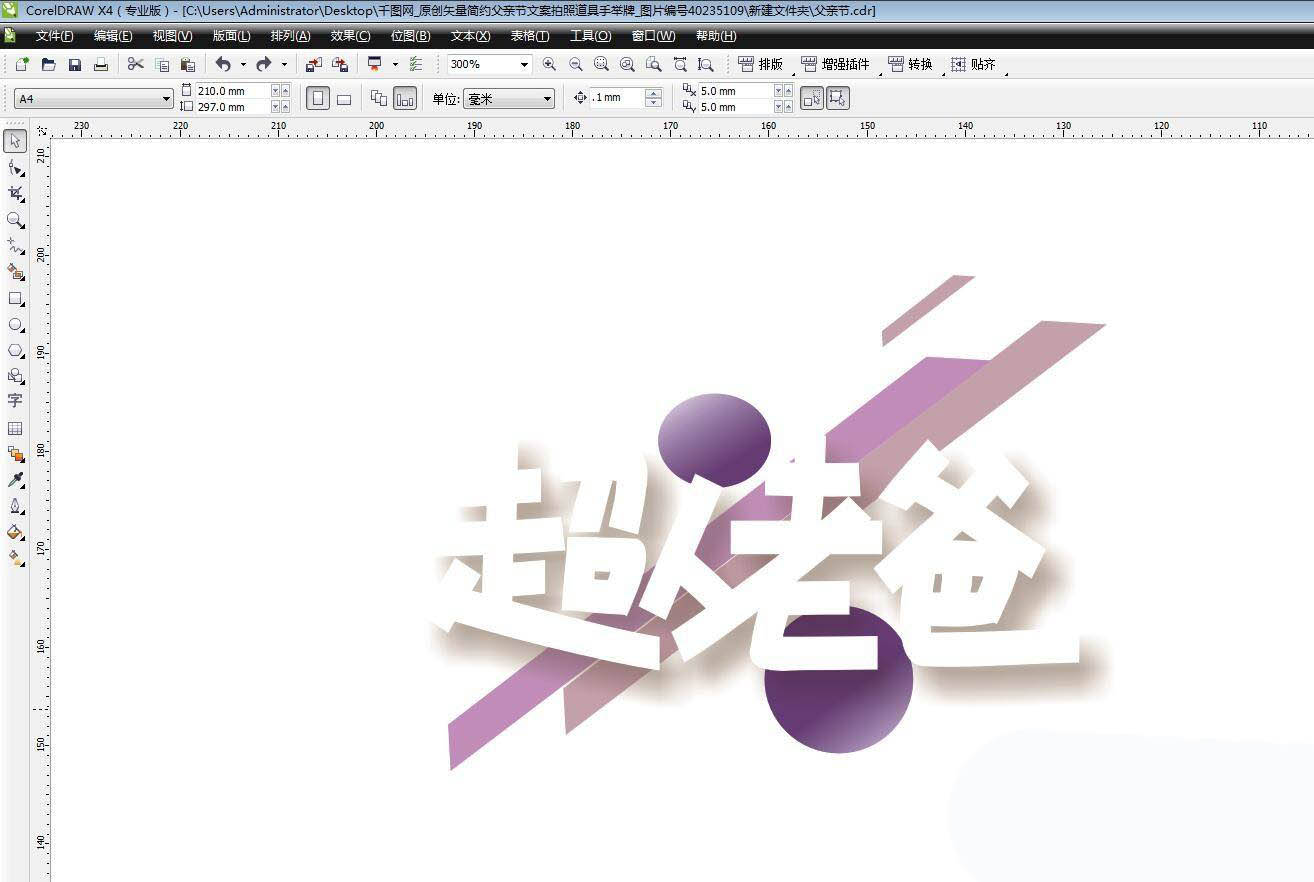Click the 贴齐 snapping button
The width and height of the screenshot is (1314, 882).
977,63
